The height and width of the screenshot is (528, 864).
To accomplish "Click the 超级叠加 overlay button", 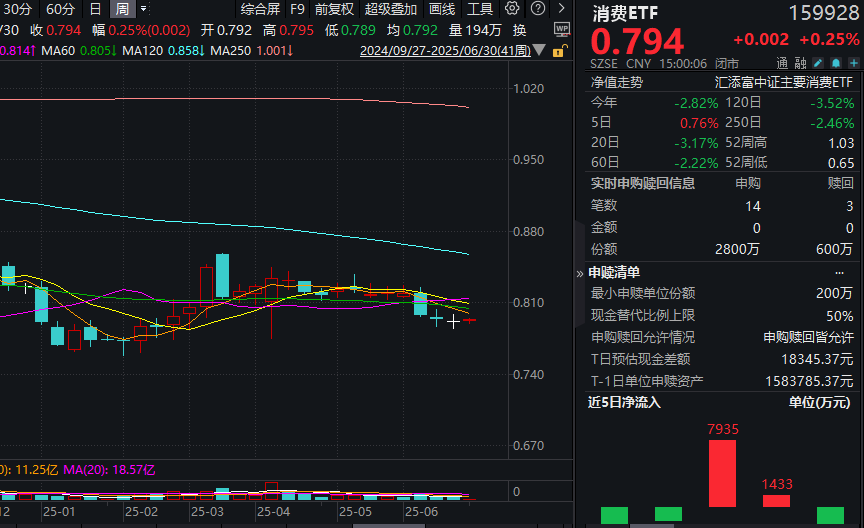I will point(391,9).
